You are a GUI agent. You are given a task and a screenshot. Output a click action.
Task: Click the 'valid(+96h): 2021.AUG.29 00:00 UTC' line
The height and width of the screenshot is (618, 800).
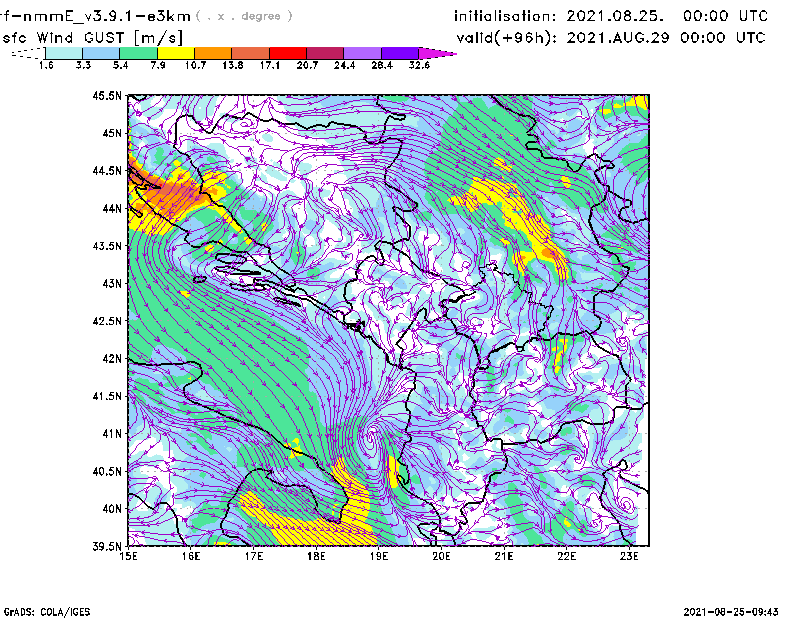611,37
